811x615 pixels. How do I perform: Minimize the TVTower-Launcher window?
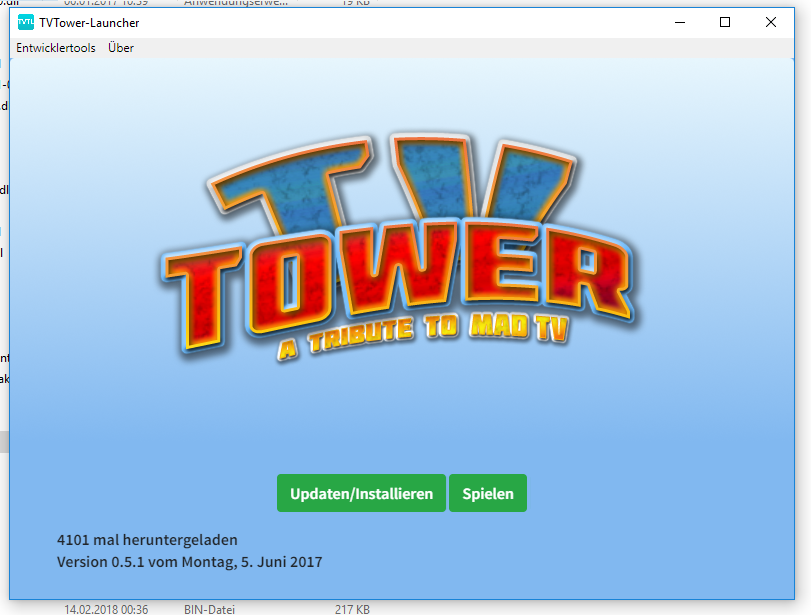click(x=680, y=22)
